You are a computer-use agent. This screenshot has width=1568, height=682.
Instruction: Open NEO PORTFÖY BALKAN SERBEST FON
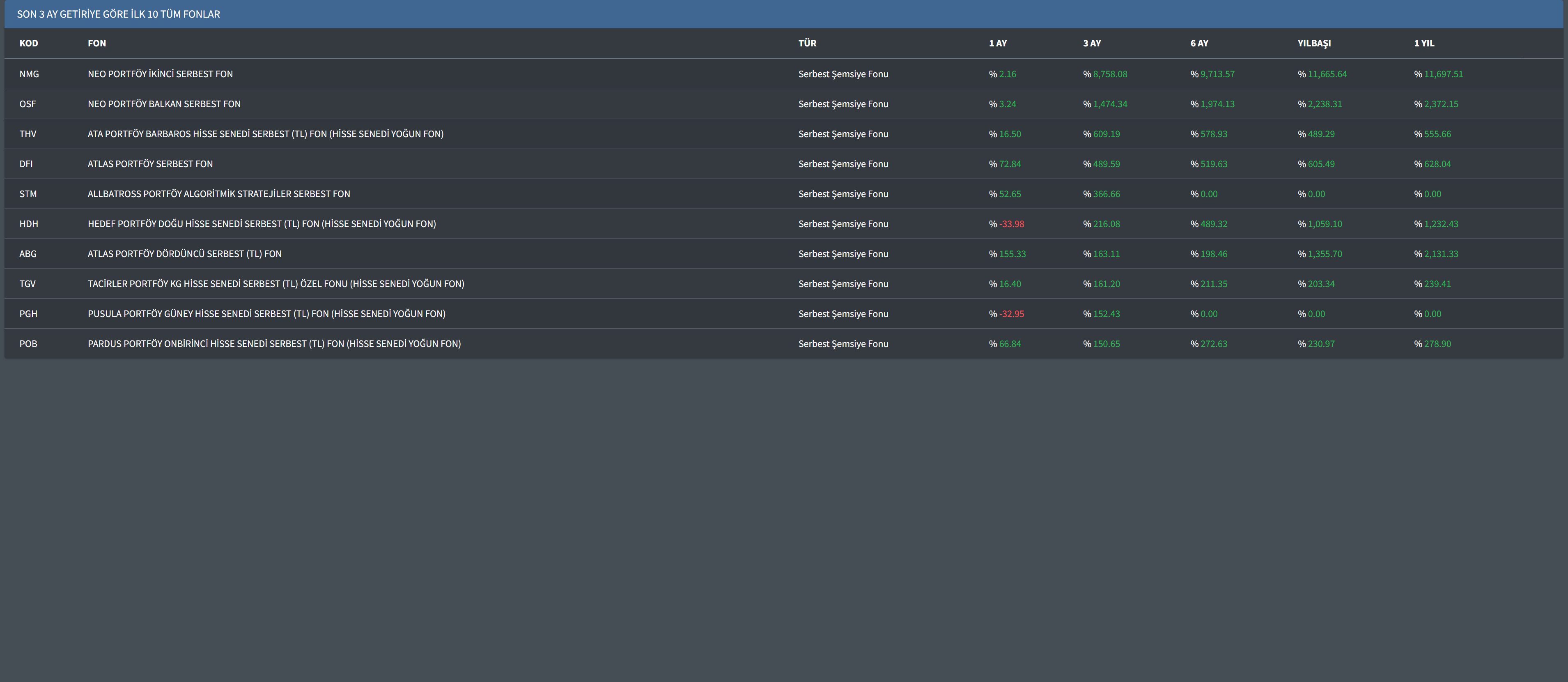tap(164, 104)
